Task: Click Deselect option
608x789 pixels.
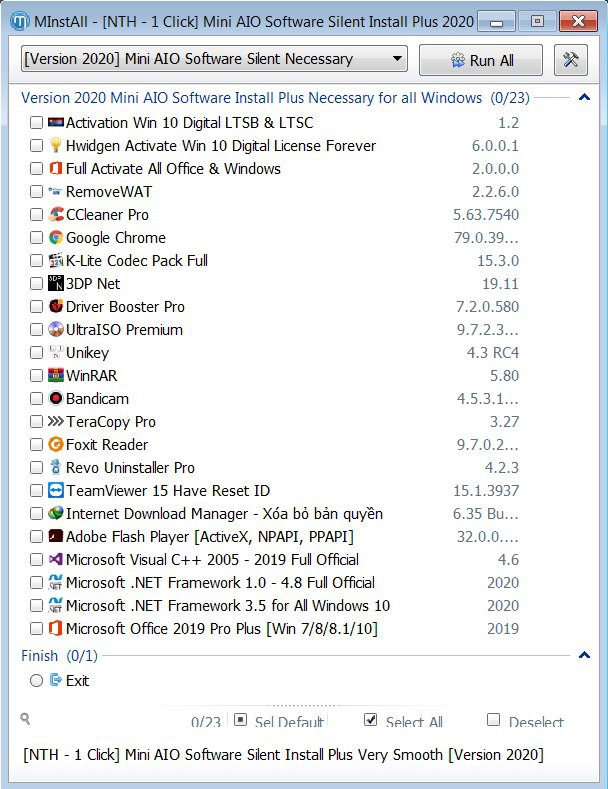Action: (526, 721)
